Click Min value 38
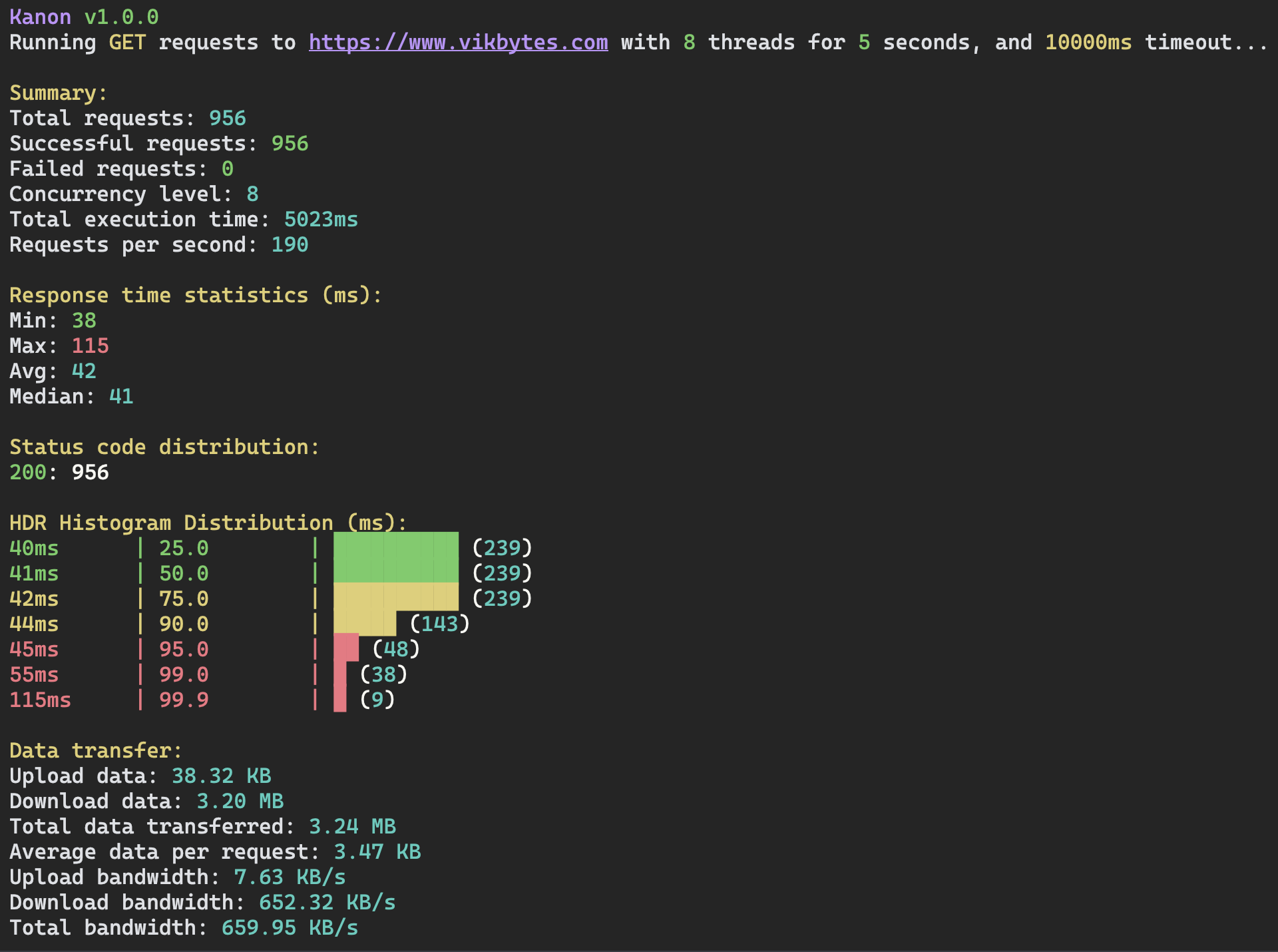The width and height of the screenshot is (1278, 952). pyautogui.click(x=84, y=321)
